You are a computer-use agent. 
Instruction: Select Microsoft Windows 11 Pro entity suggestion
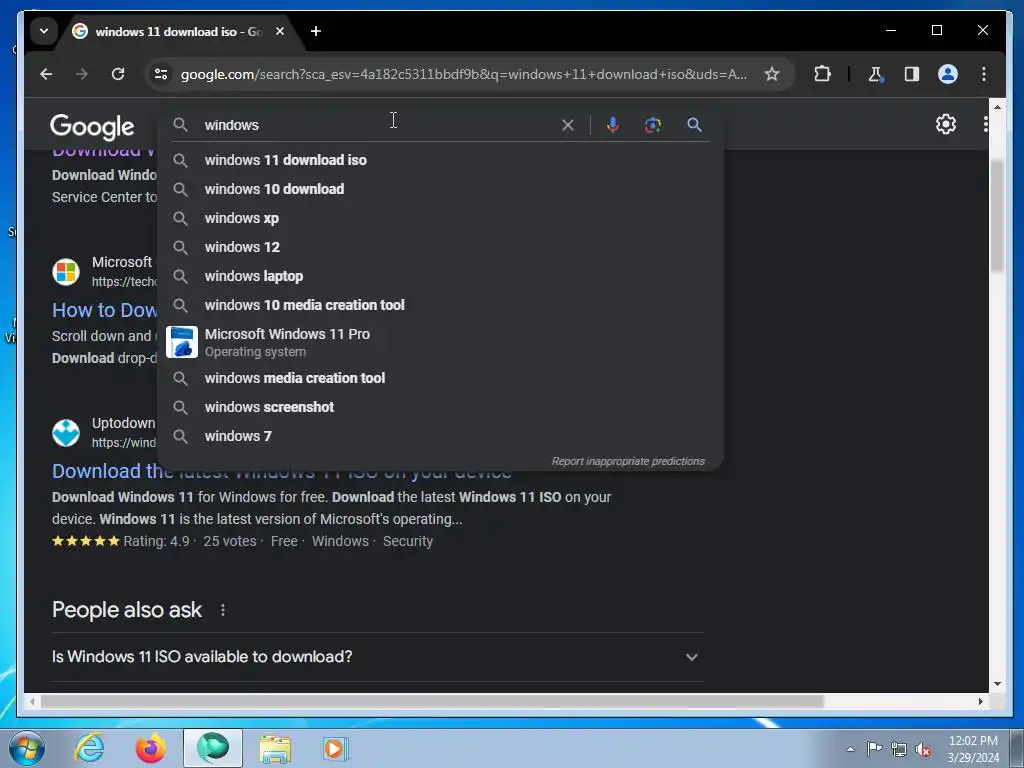440,342
